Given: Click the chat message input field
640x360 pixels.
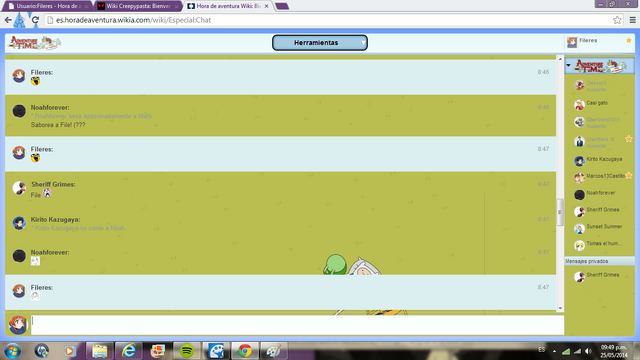Looking at the screenshot, I should click(298, 325).
